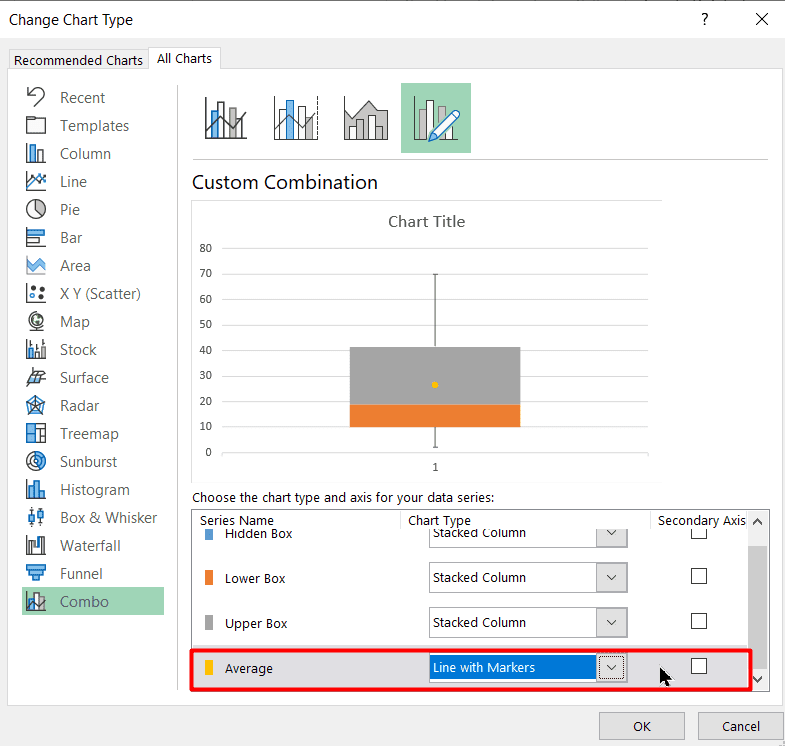Select the Upper Box series name

click(x=256, y=623)
